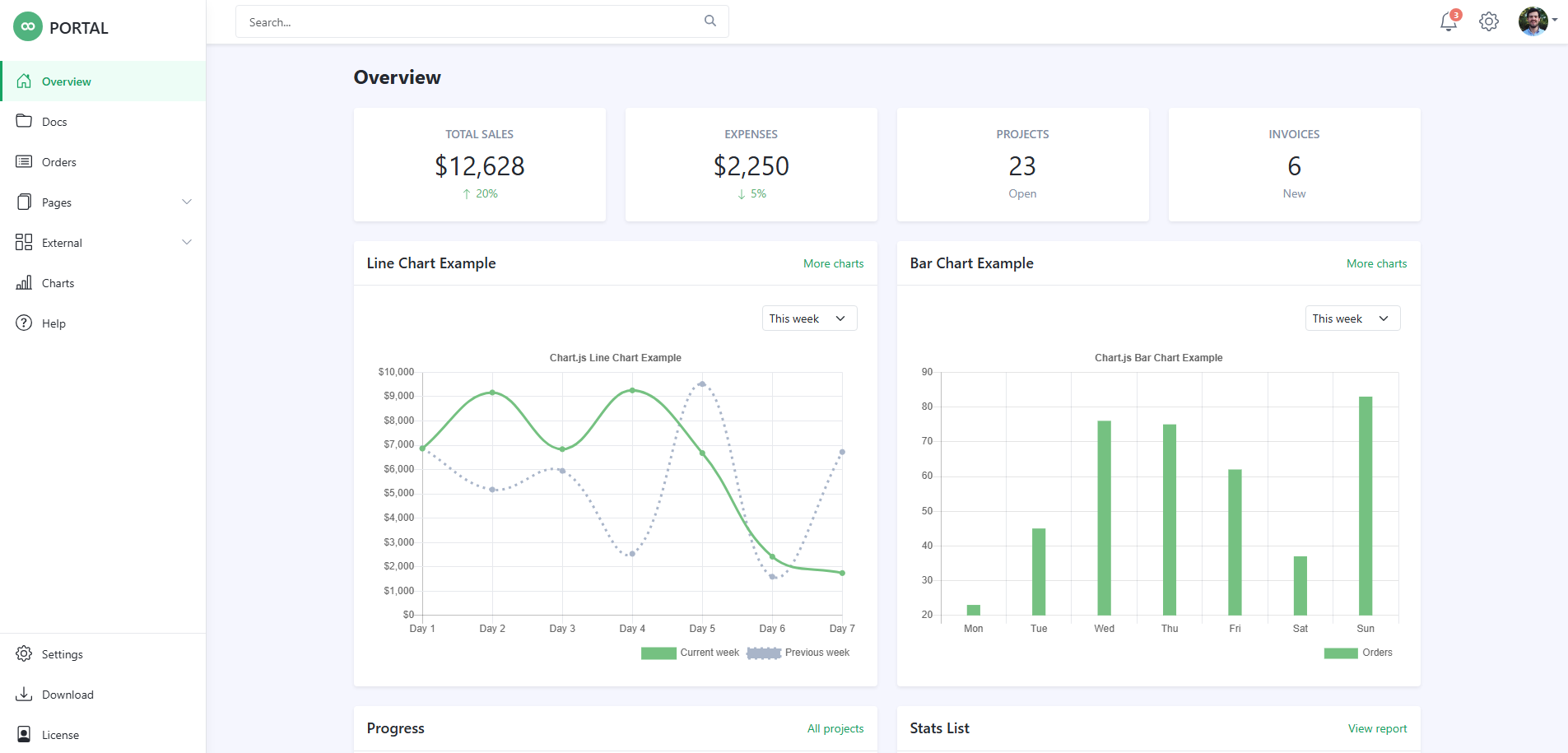Image resolution: width=1568 pixels, height=753 pixels.
Task: Click the Orders list icon
Action: click(24, 161)
